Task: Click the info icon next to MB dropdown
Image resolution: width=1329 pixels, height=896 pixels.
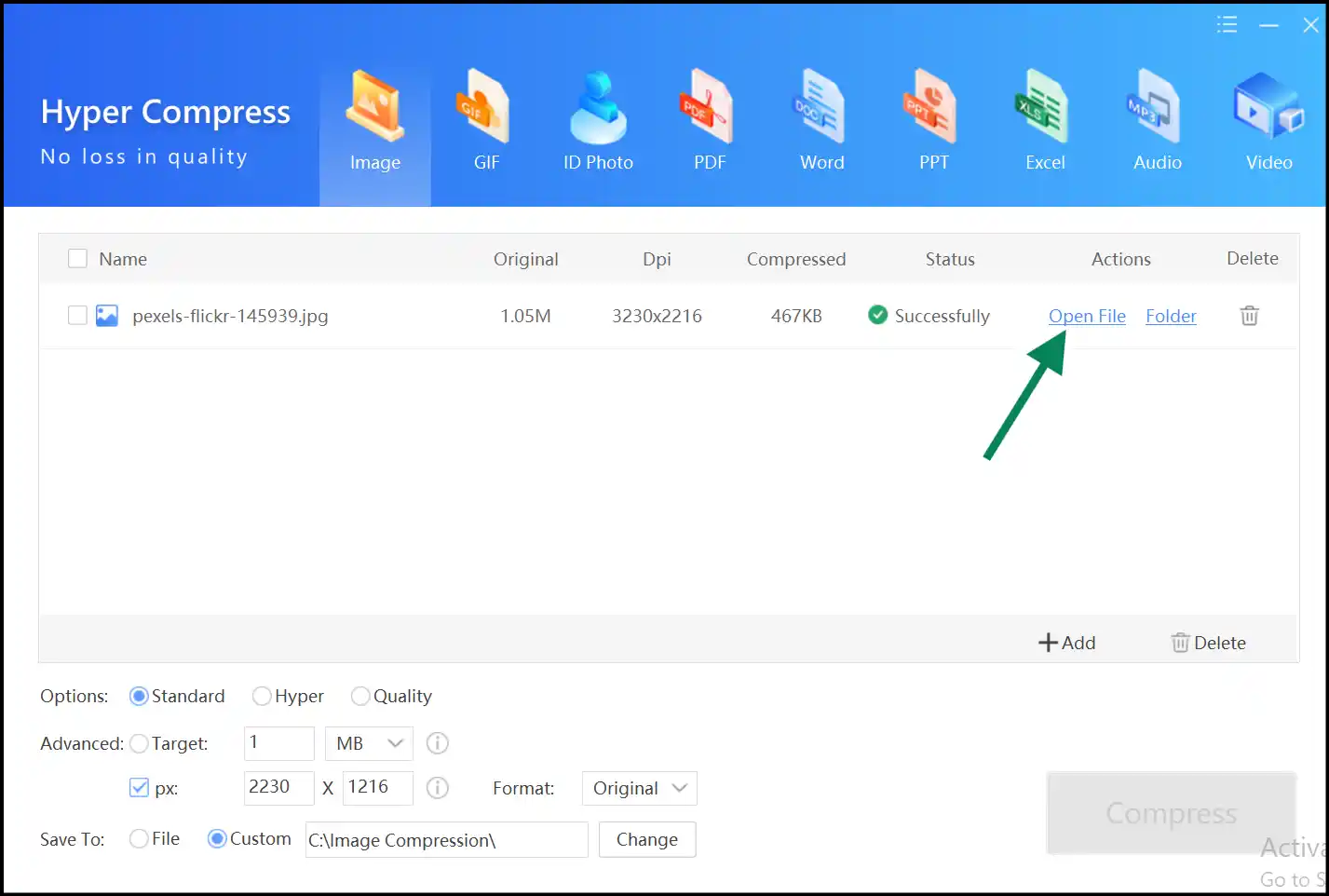Action: tap(437, 743)
